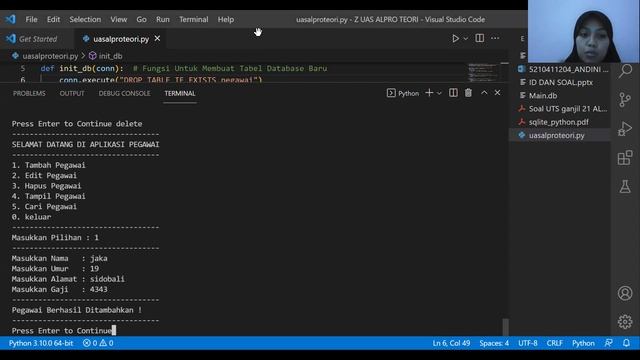Open the Help menu
640x360 pixels.
point(225,19)
